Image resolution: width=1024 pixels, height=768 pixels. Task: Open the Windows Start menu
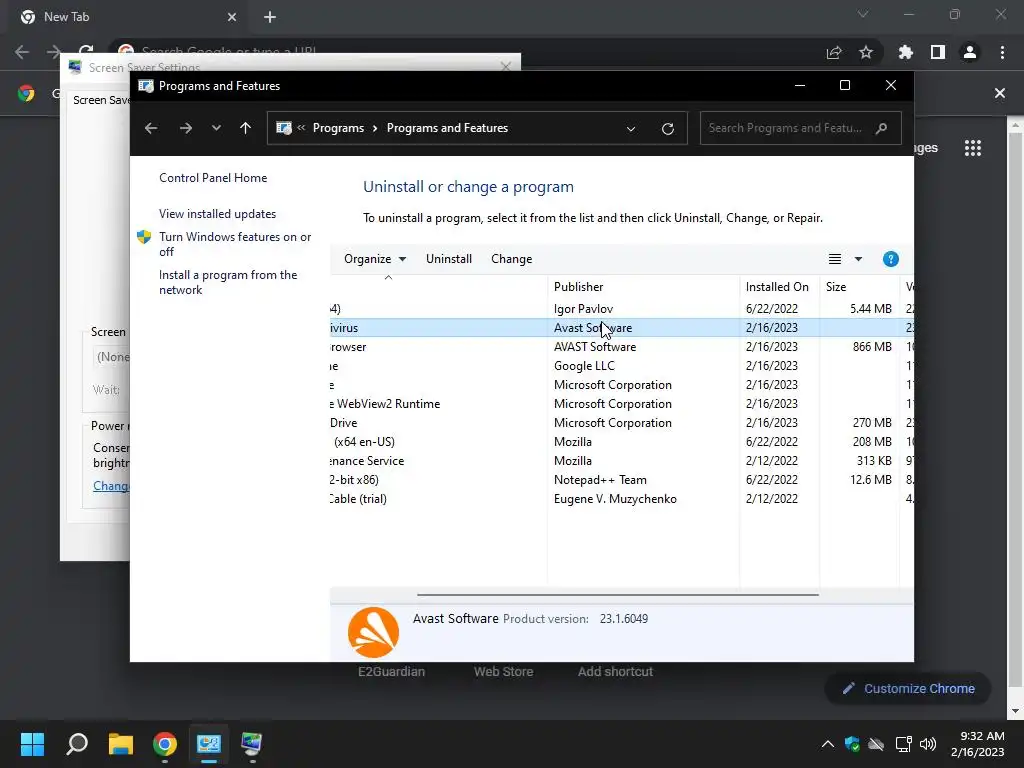pos(32,744)
